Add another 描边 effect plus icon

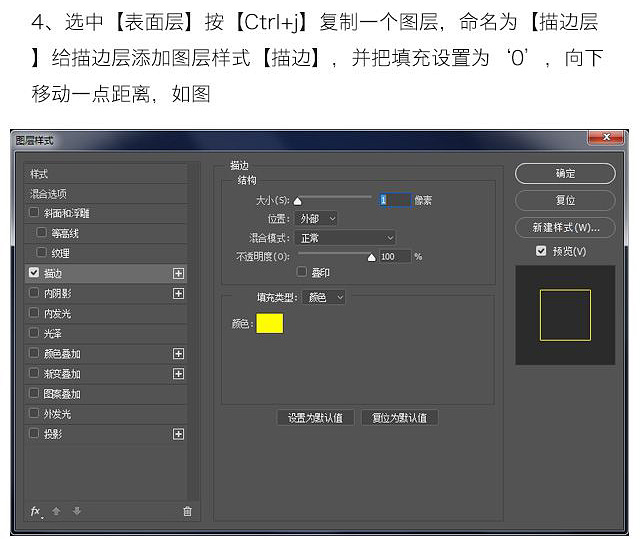pyautogui.click(x=178, y=273)
